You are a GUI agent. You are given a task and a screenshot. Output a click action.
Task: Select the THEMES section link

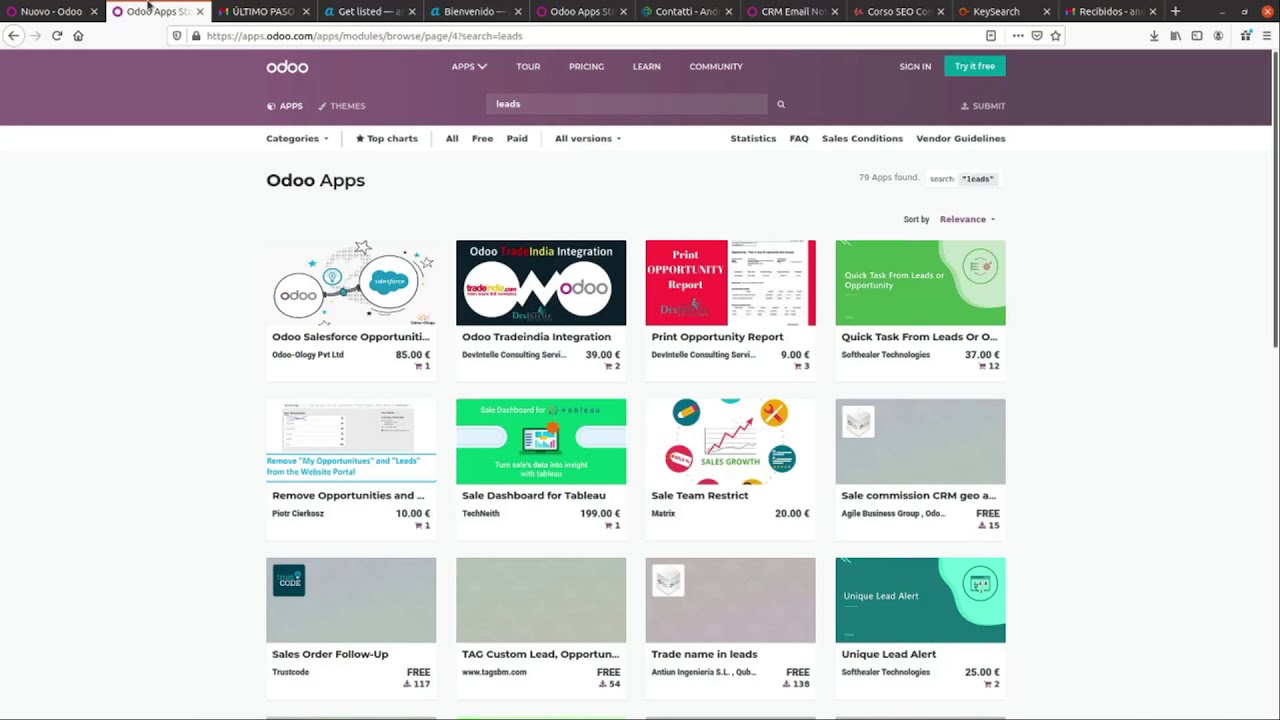pos(342,106)
